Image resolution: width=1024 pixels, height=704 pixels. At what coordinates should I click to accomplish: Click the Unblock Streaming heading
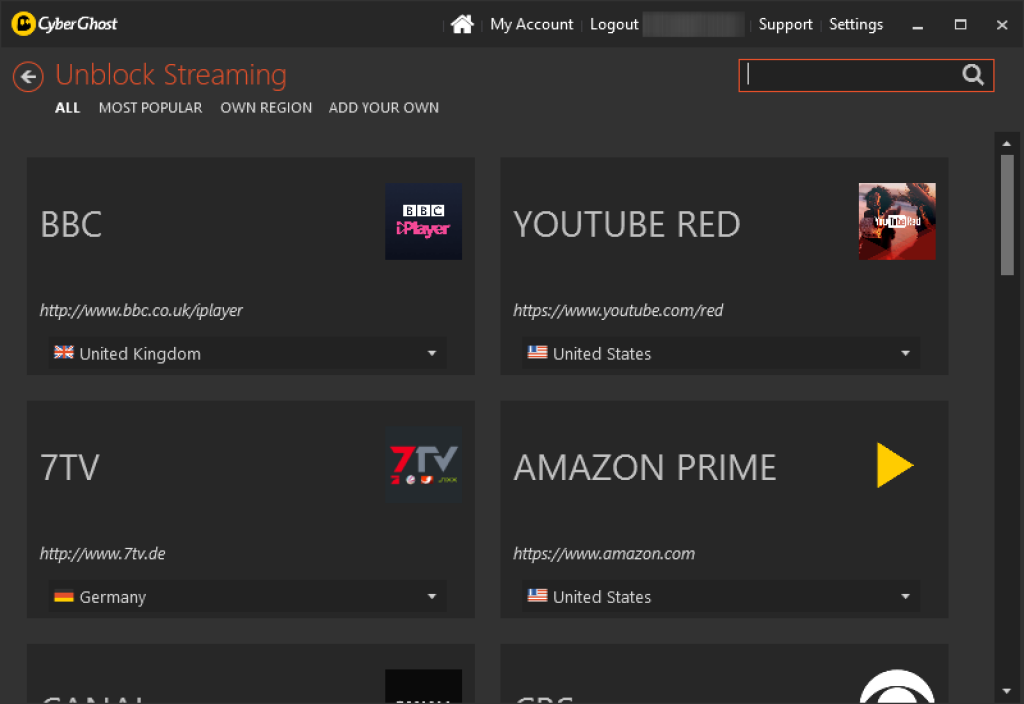click(x=170, y=75)
